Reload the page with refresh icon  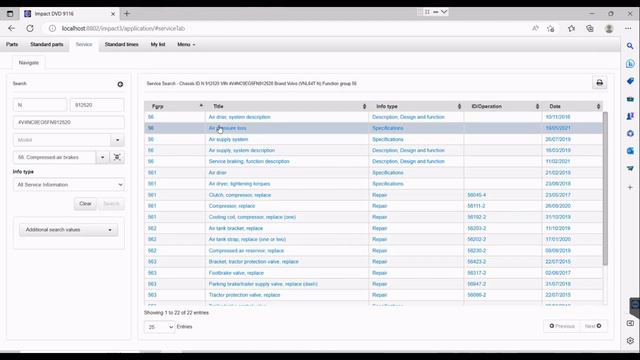pyautogui.click(x=30, y=28)
